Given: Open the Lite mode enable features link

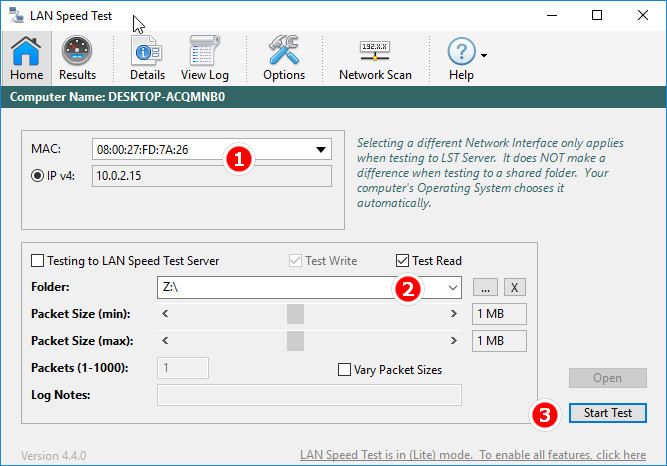Looking at the screenshot, I should (473, 455).
